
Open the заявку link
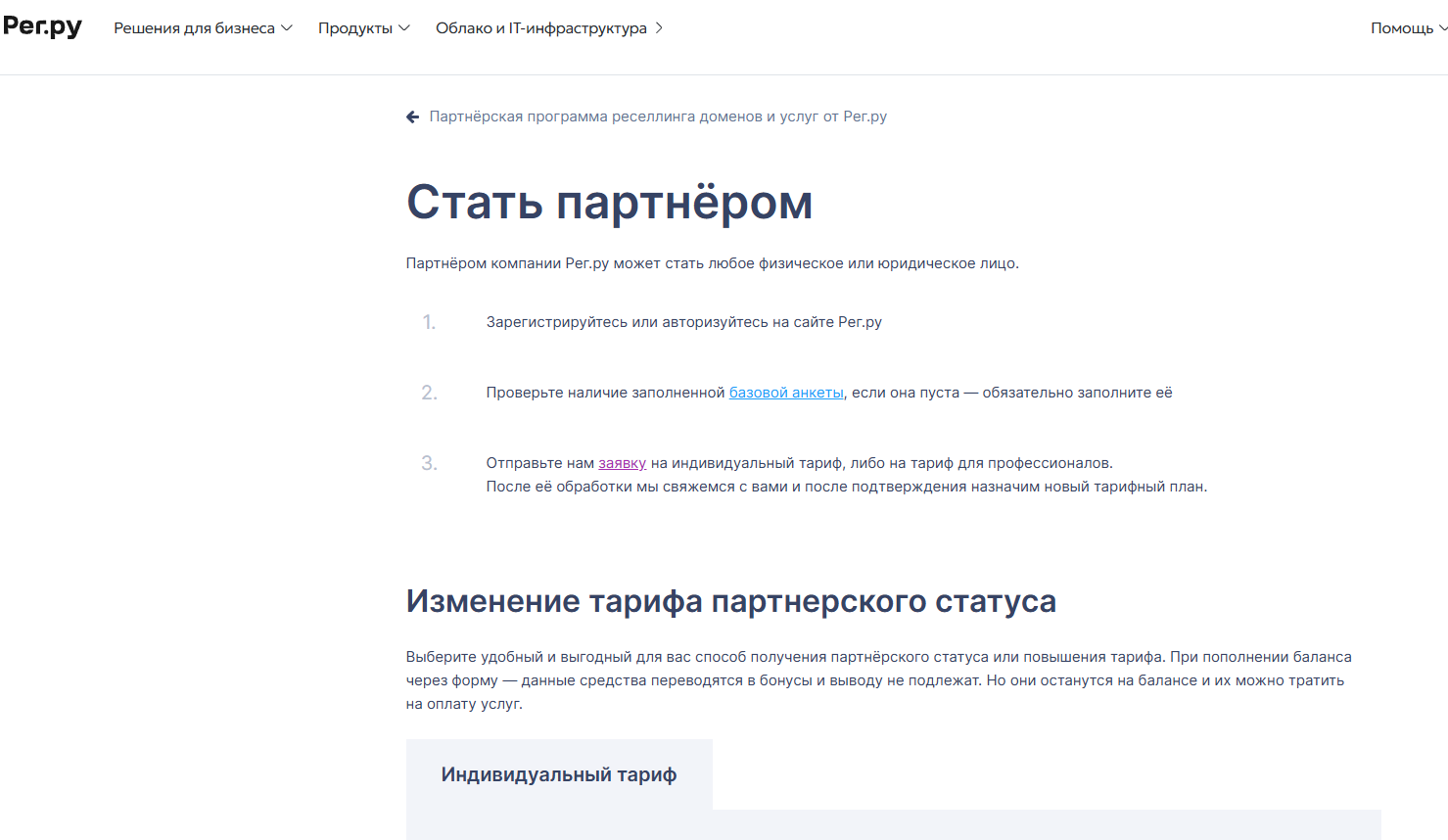pyautogui.click(x=622, y=463)
